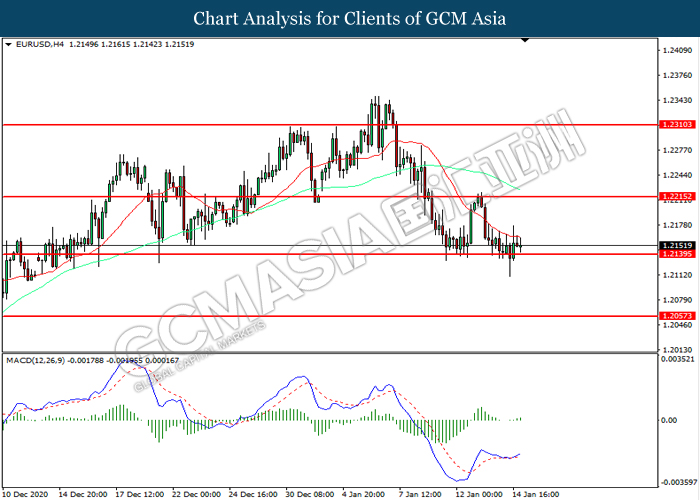
Task: Click the 1.22770 price axis value
Action: tap(677, 150)
